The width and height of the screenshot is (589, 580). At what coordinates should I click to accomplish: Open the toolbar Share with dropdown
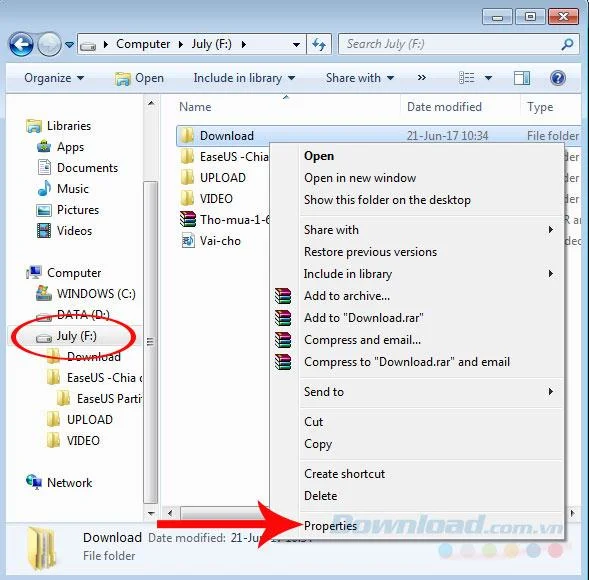tap(359, 78)
